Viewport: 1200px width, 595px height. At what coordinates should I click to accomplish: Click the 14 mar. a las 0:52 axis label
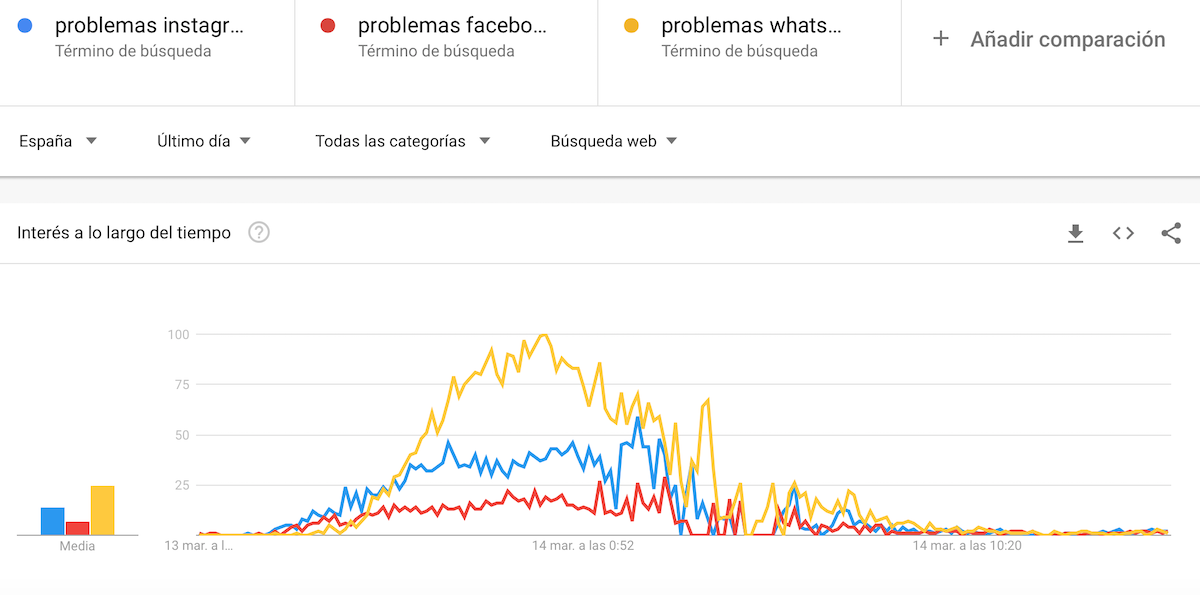pyautogui.click(x=583, y=546)
